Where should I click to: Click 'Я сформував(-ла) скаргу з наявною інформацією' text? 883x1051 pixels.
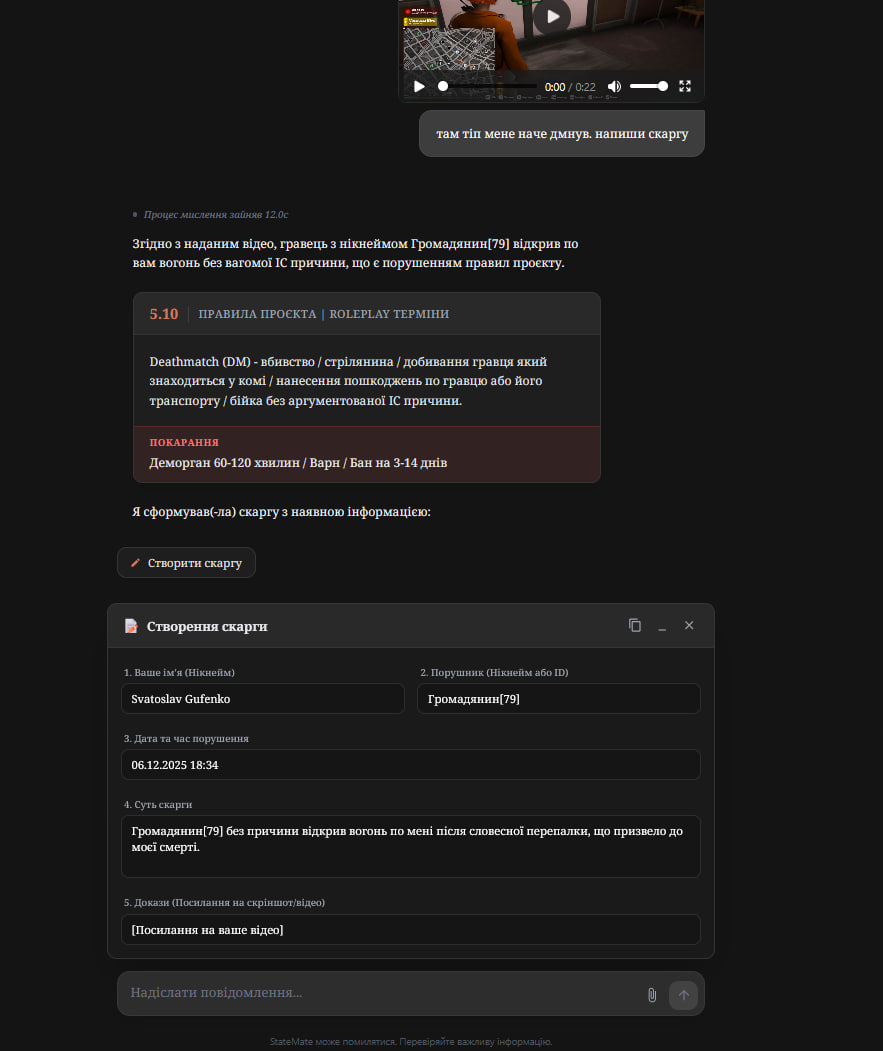pos(281,511)
